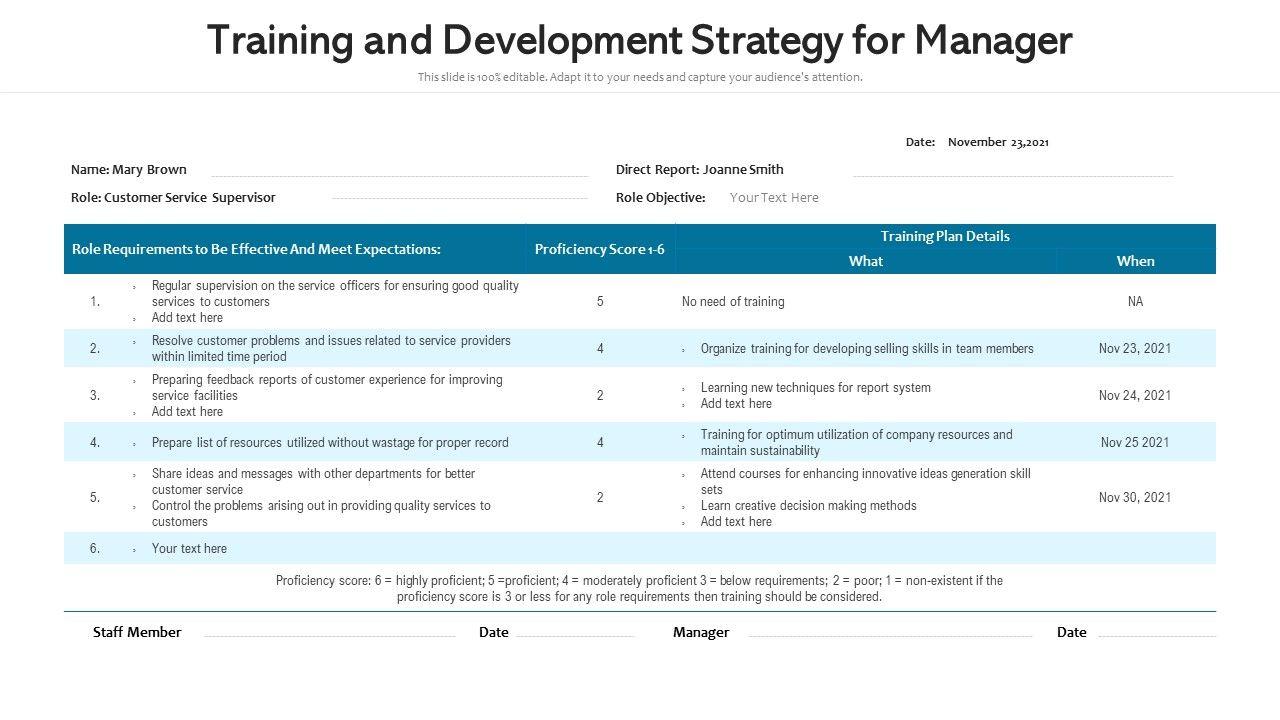Click the 'Name: Mary Brown' field
The width and height of the screenshot is (1280, 720).
[x=129, y=170]
